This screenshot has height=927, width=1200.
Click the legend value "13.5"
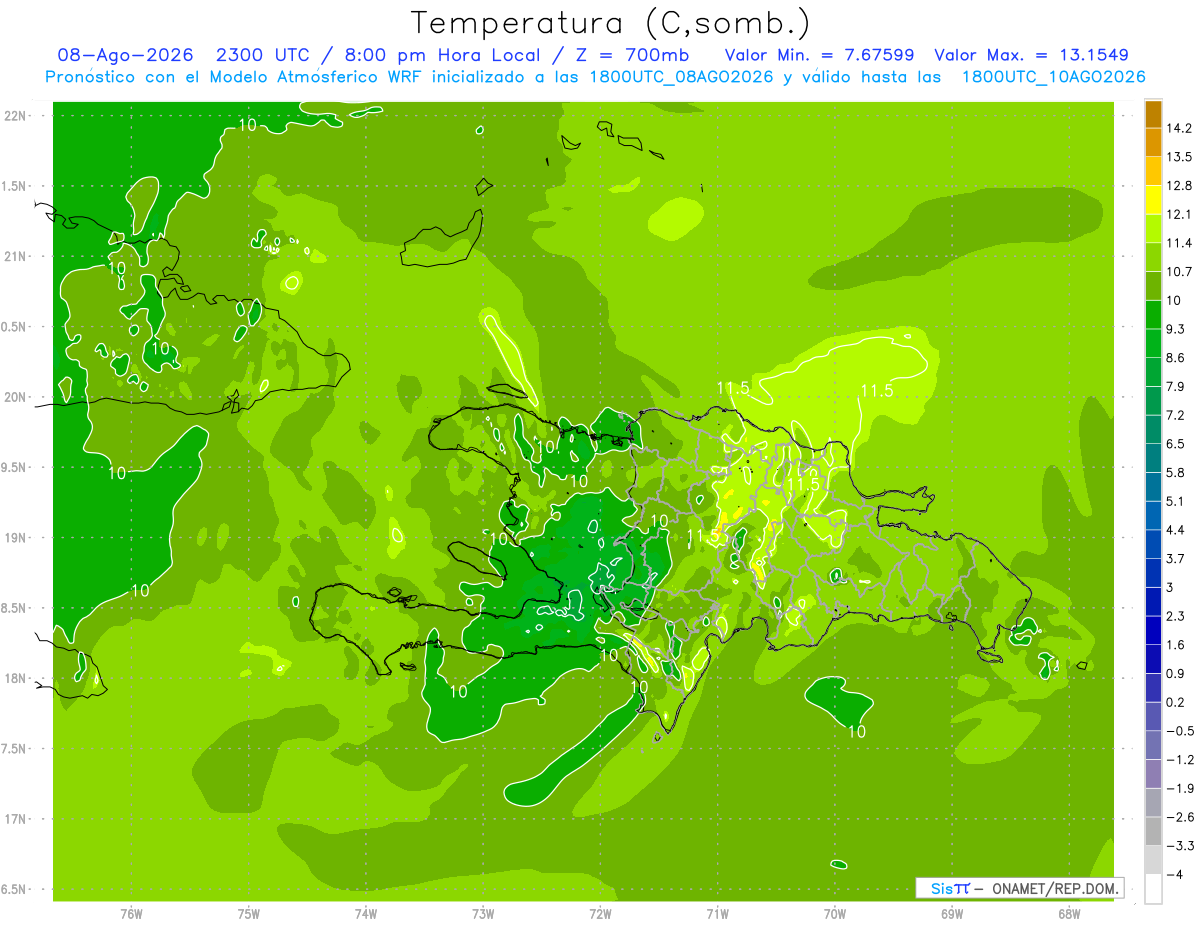tap(1179, 157)
